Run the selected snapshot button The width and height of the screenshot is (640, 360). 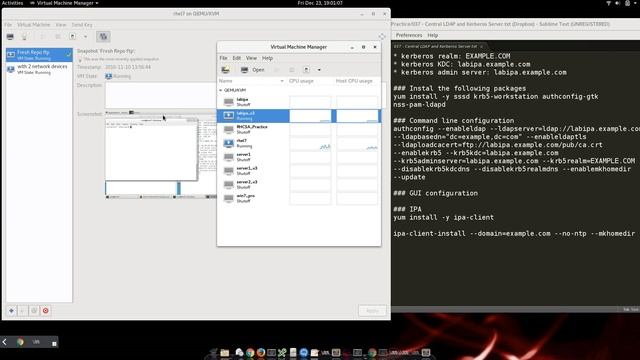click(x=22, y=311)
